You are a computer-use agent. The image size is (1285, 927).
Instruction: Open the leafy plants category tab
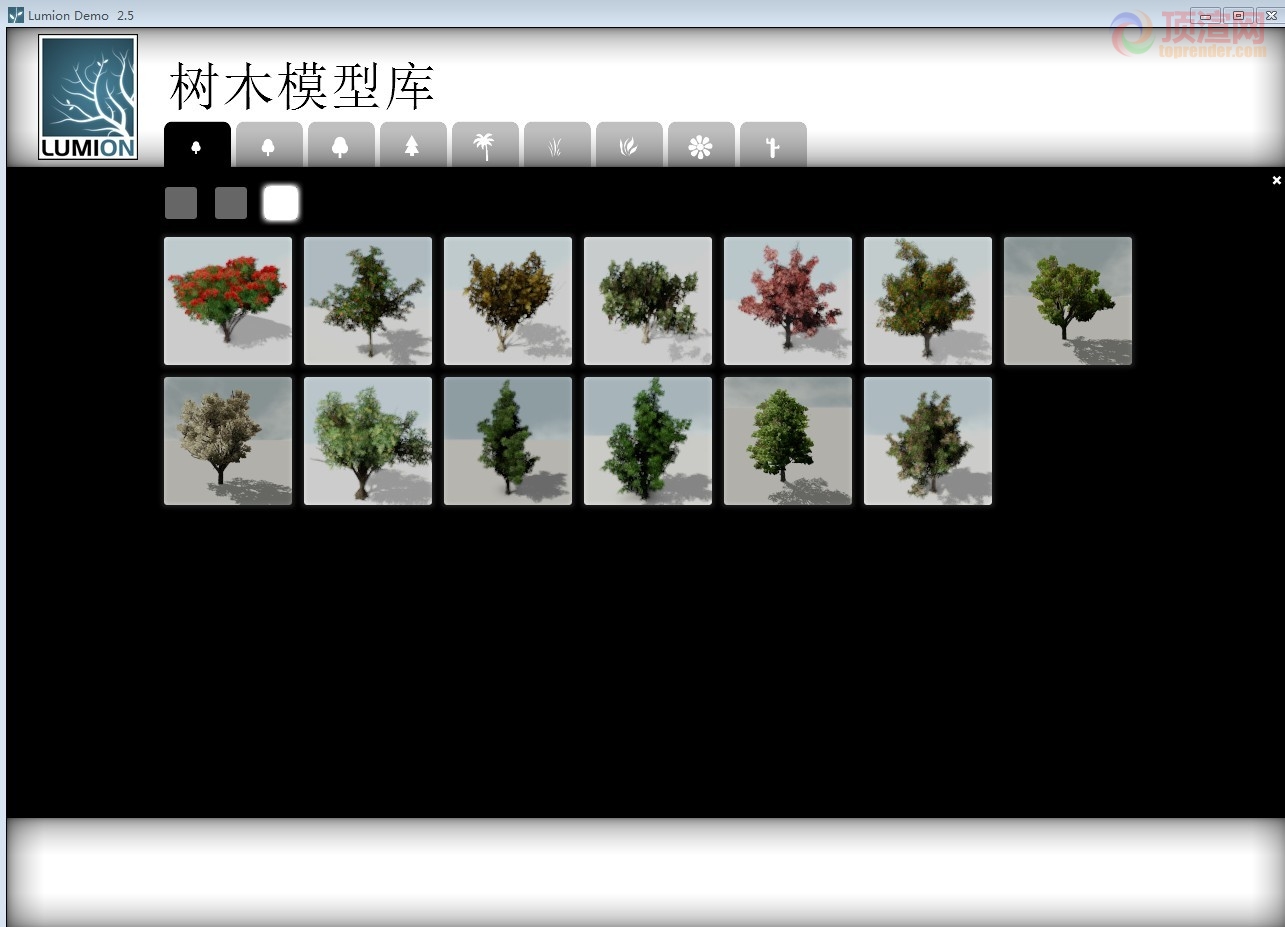629,145
